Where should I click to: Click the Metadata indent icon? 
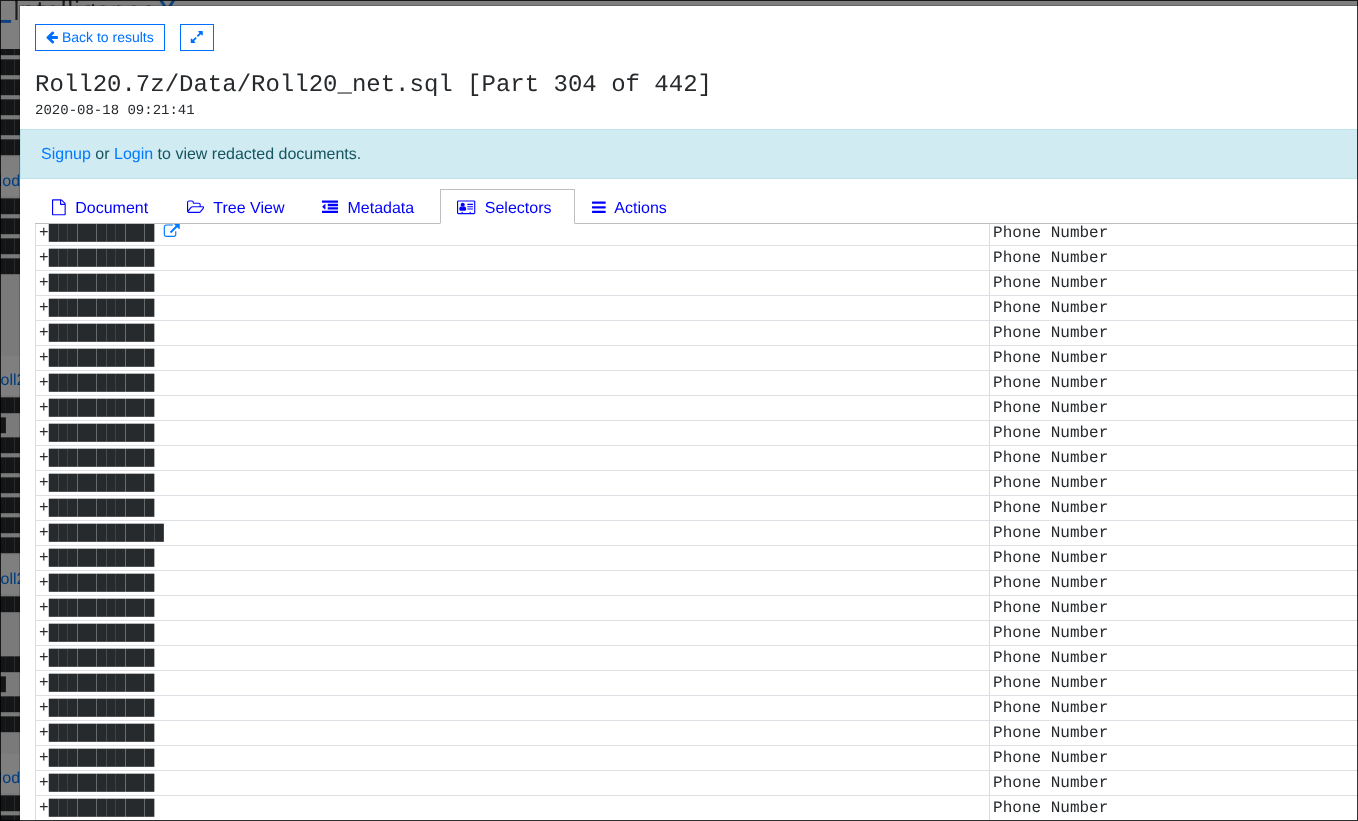330,207
